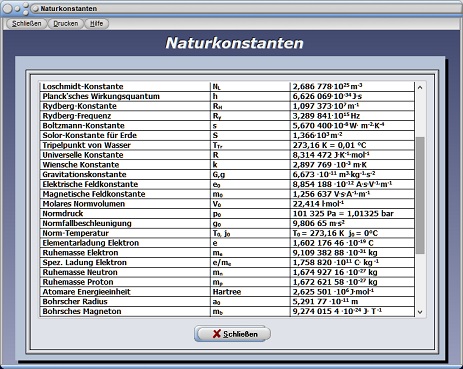463x369 pixels.
Task: Select the Ruhemasse Elektron cell
Action: click(x=125, y=253)
